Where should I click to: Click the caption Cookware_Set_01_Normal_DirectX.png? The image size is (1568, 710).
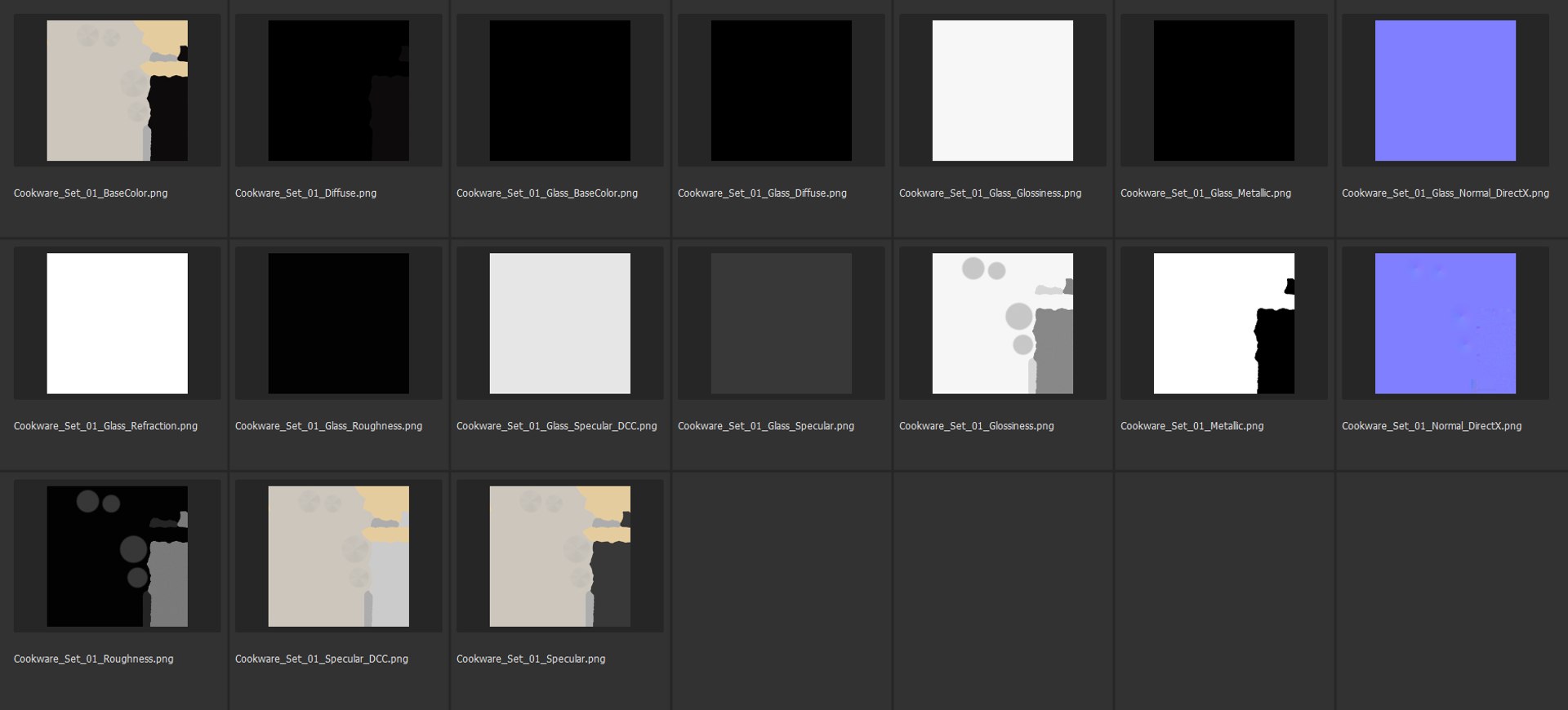(1432, 426)
